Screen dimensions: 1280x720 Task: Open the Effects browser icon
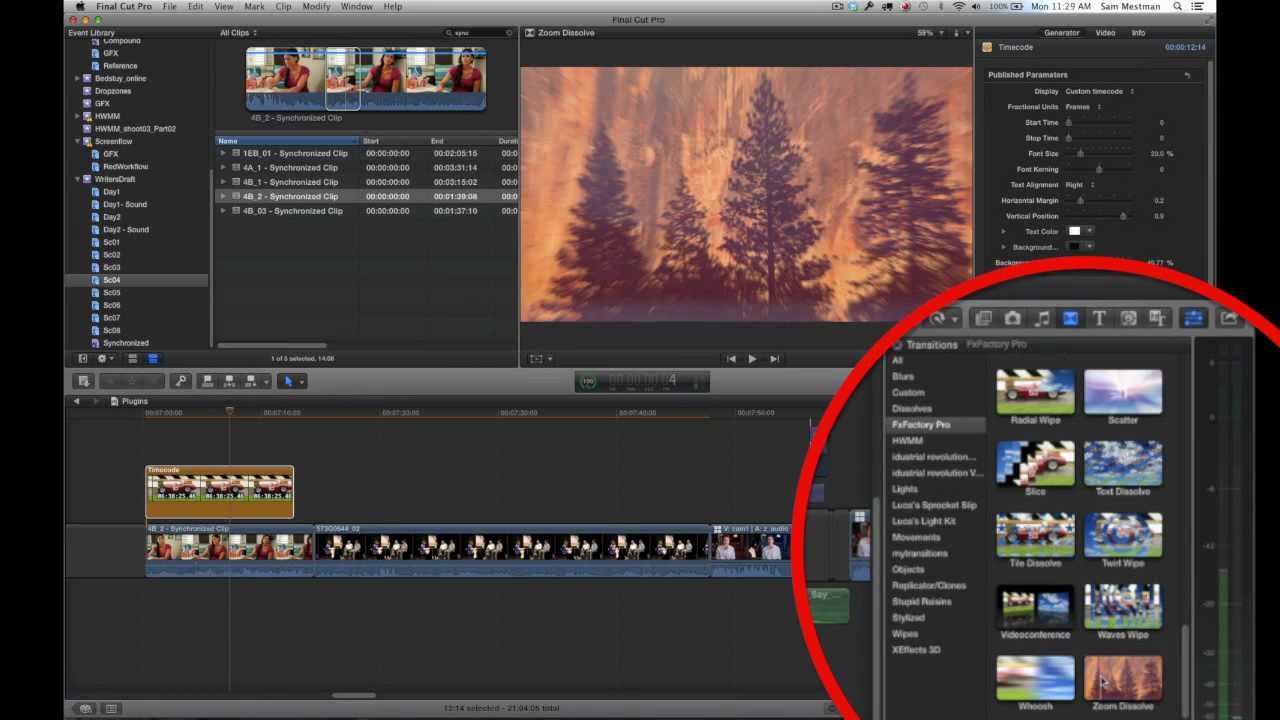983,318
